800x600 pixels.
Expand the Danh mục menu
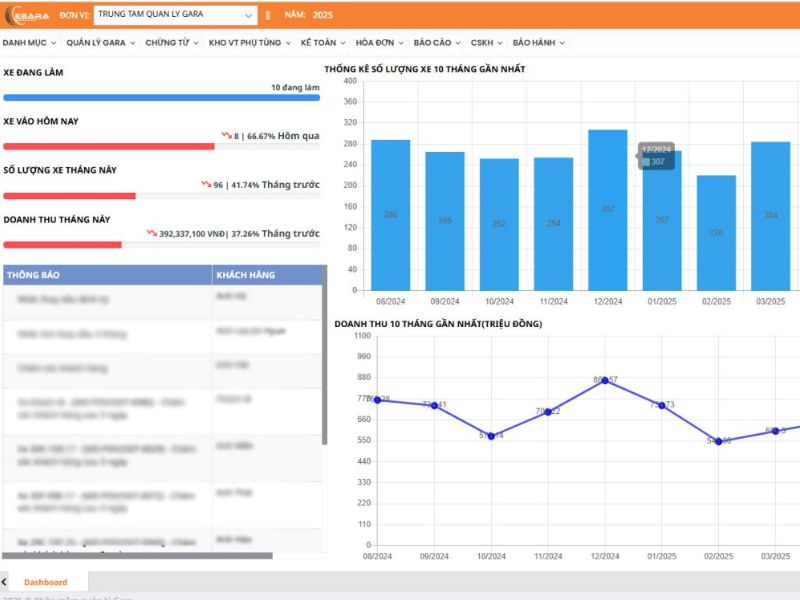point(29,43)
